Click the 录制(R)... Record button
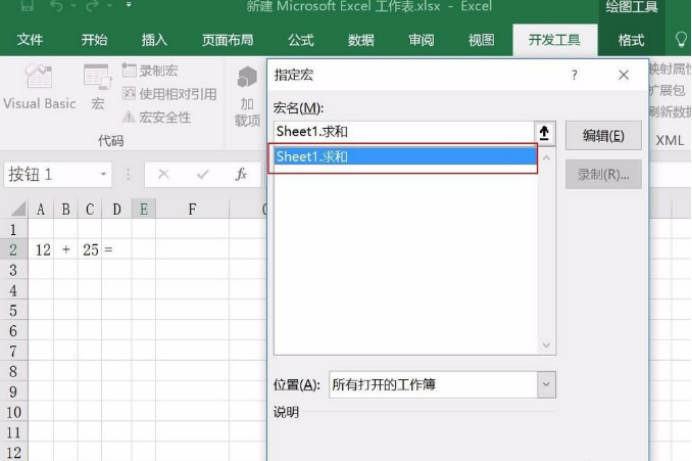Screen dimensions: 692x461 click(x=603, y=175)
